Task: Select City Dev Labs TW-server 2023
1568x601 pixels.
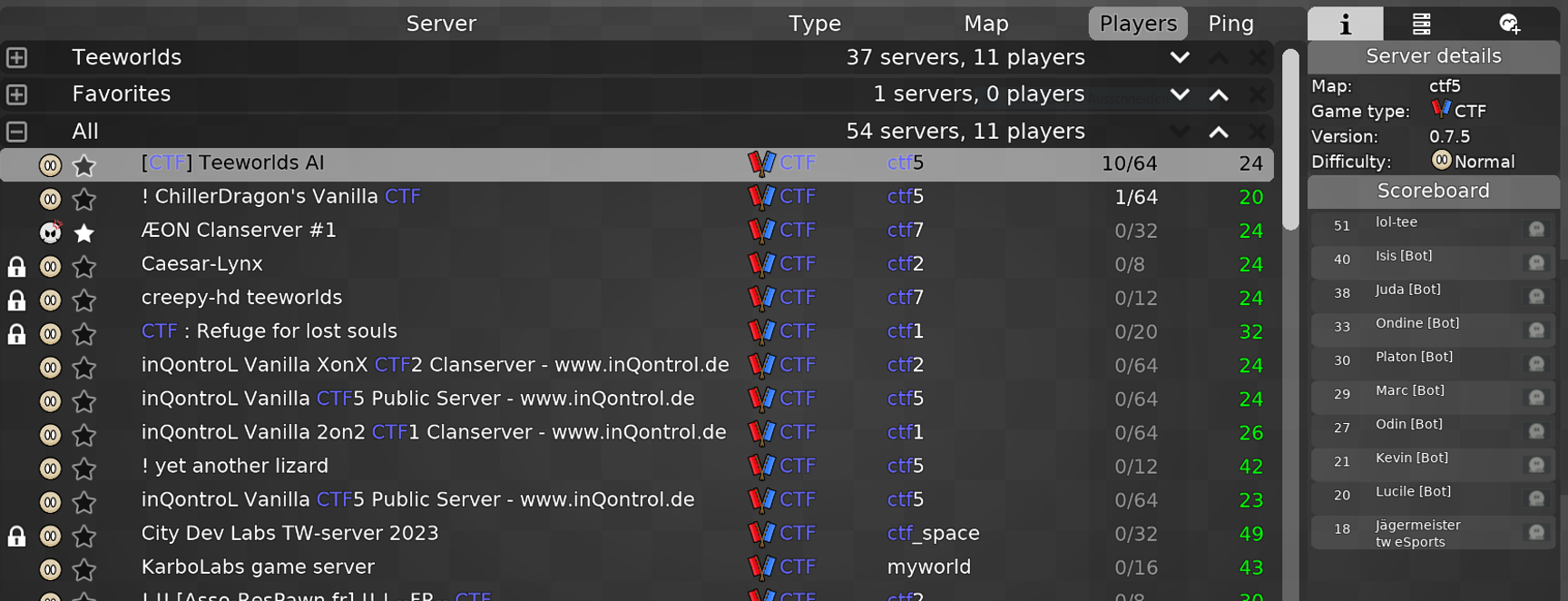Action: point(290,534)
